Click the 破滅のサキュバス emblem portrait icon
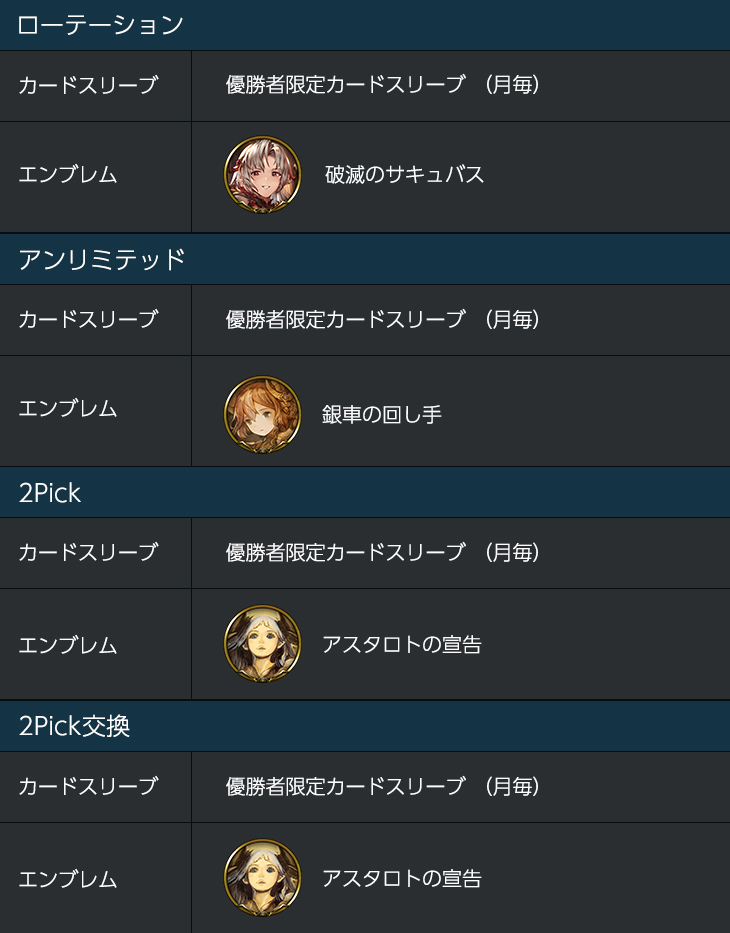This screenshot has height=933, width=730. [x=262, y=175]
